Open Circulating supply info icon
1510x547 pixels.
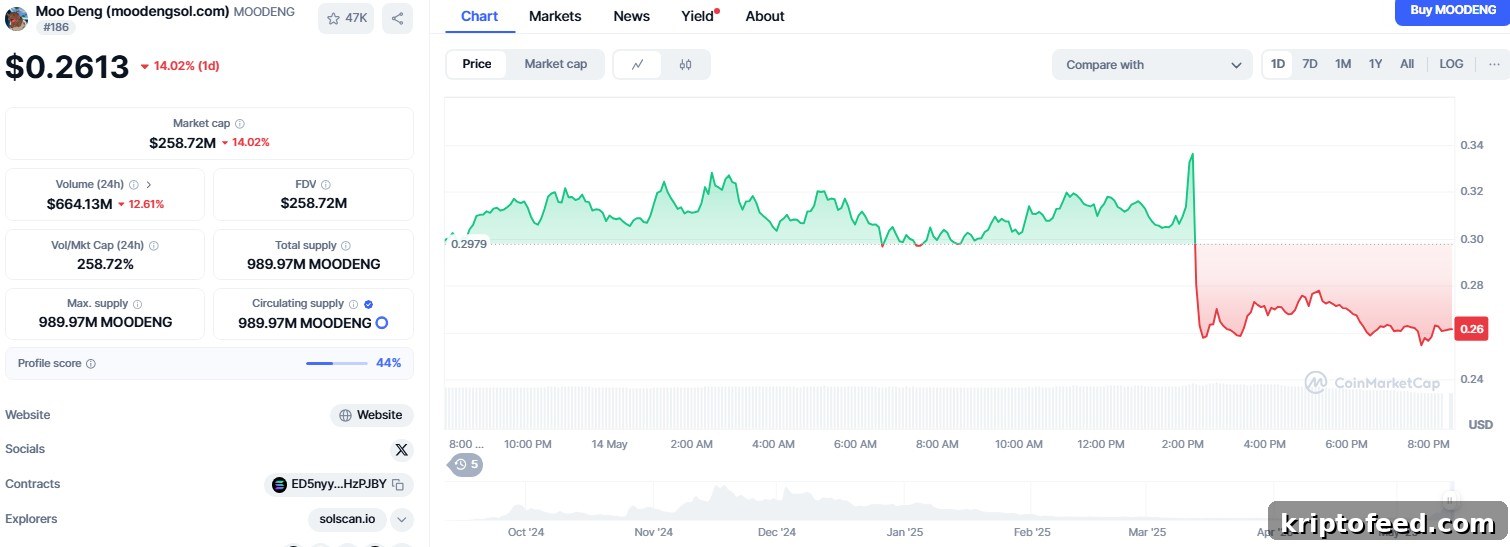click(353, 304)
